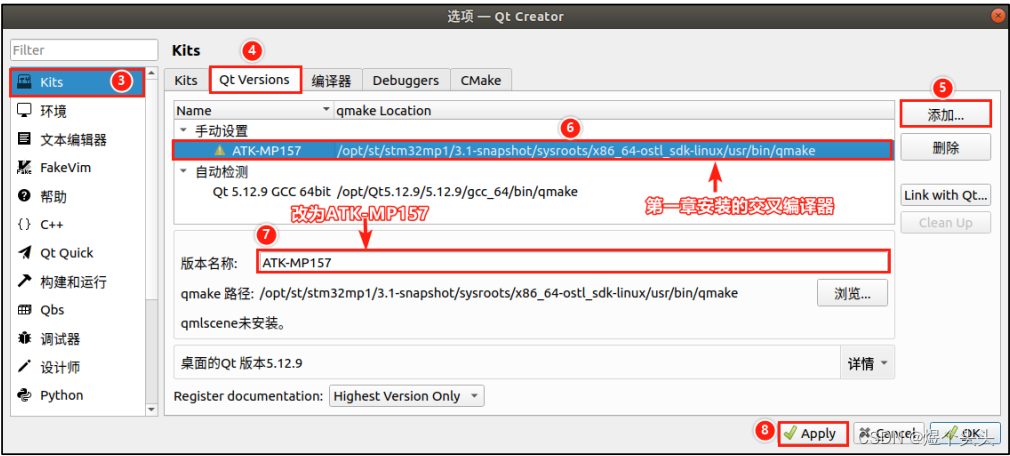Switch to the Kits tab
This screenshot has width=1010, height=456.
click(186, 81)
